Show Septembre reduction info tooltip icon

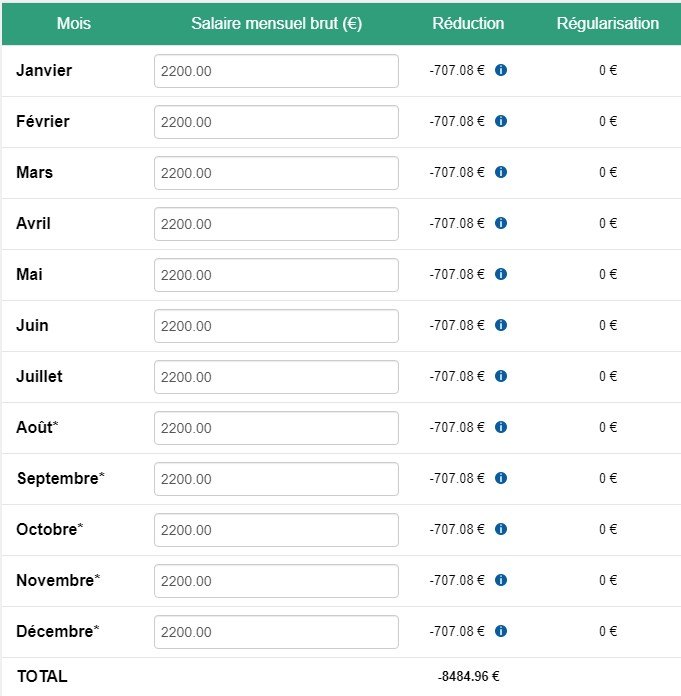click(x=501, y=478)
